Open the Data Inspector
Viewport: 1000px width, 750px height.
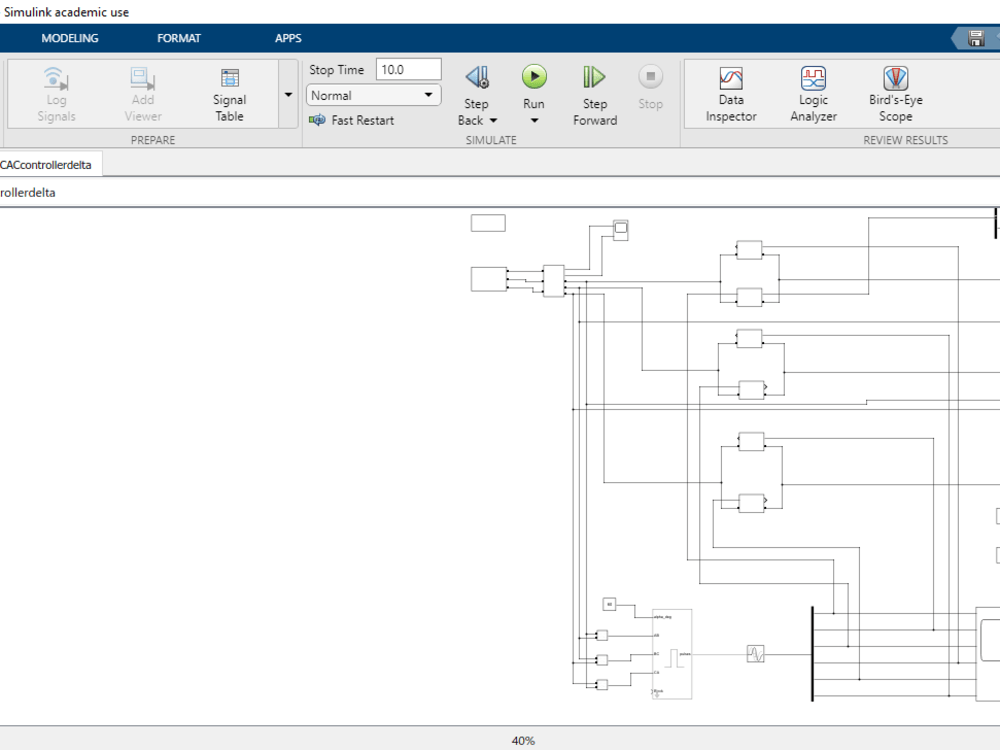tap(731, 94)
